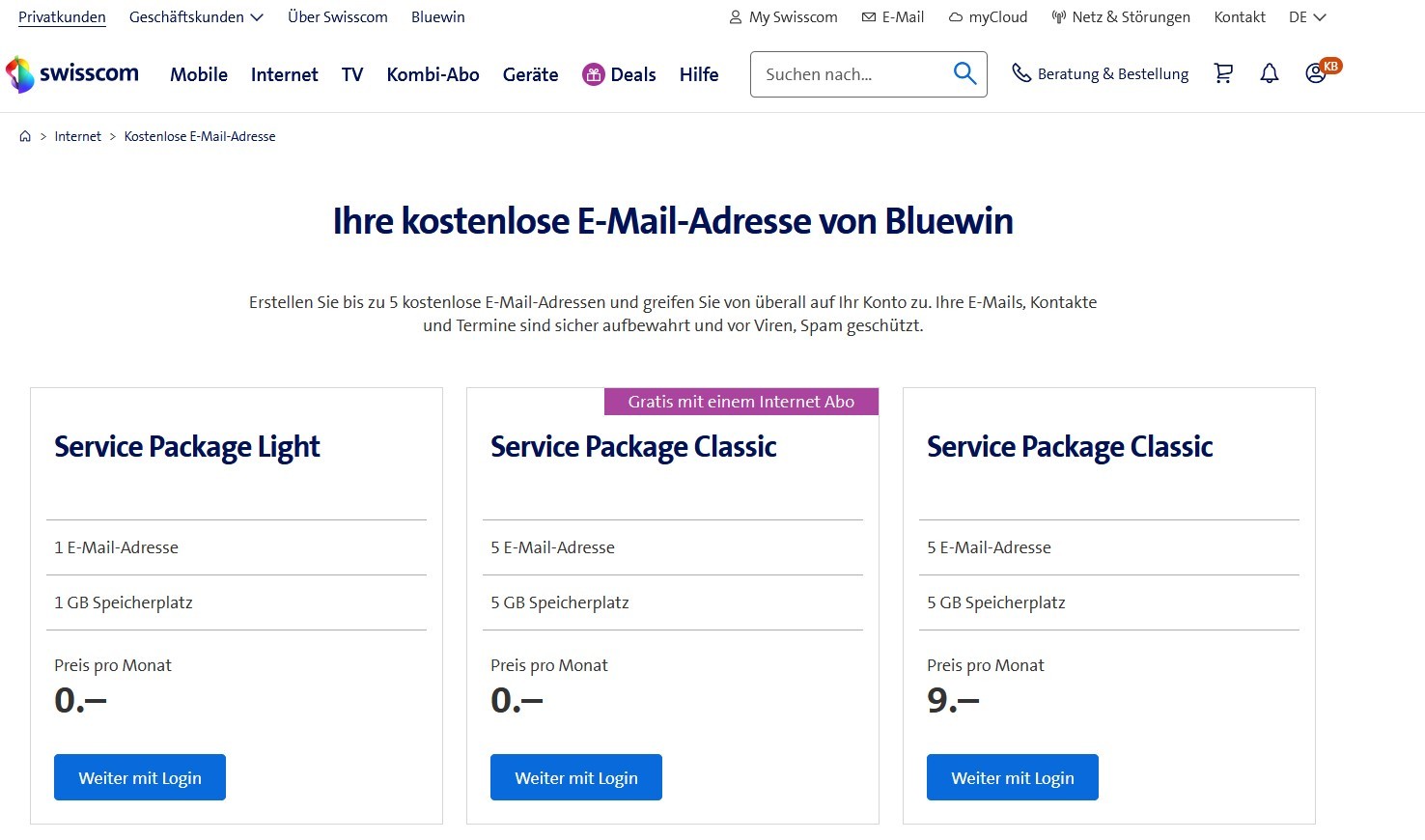
Task: Select the Privatkunden tab
Action: tap(62, 17)
